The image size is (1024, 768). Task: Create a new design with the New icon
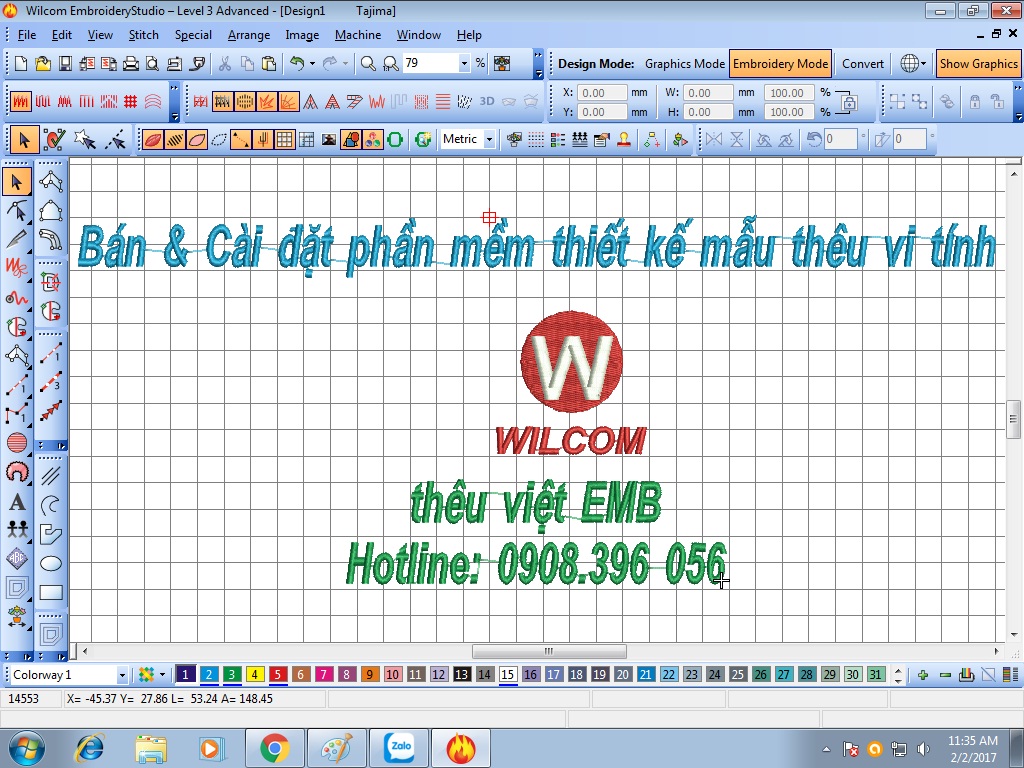point(21,63)
